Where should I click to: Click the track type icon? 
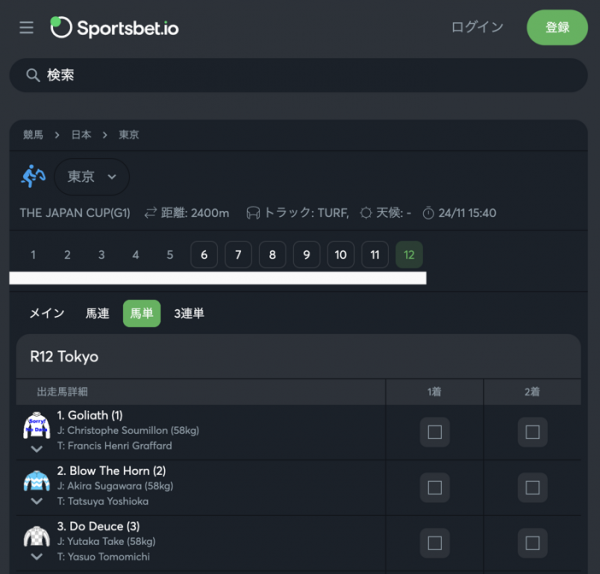[253, 213]
